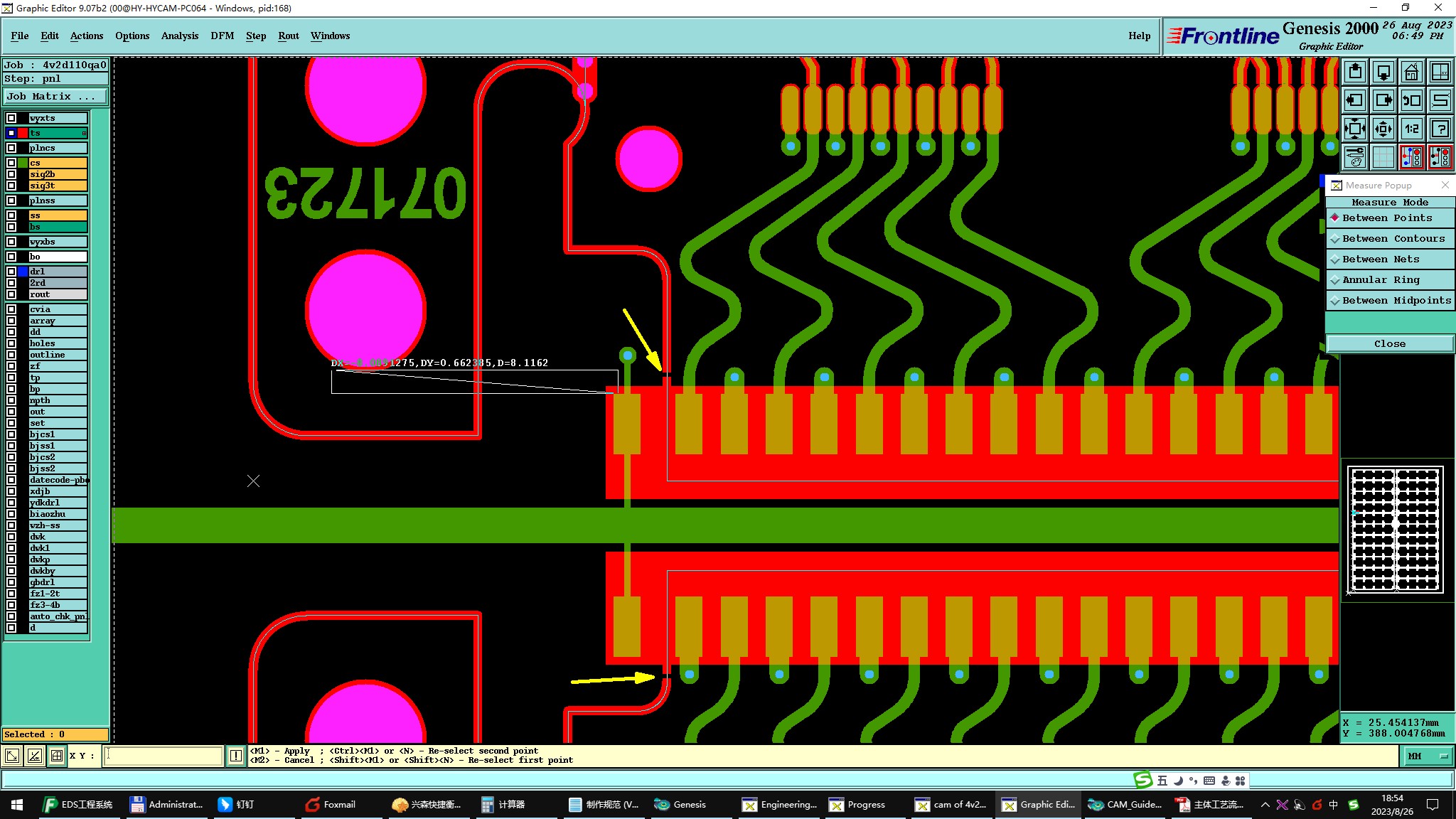This screenshot has height=819, width=1456.
Task: Click Close in Measure Popup
Action: (1389, 344)
